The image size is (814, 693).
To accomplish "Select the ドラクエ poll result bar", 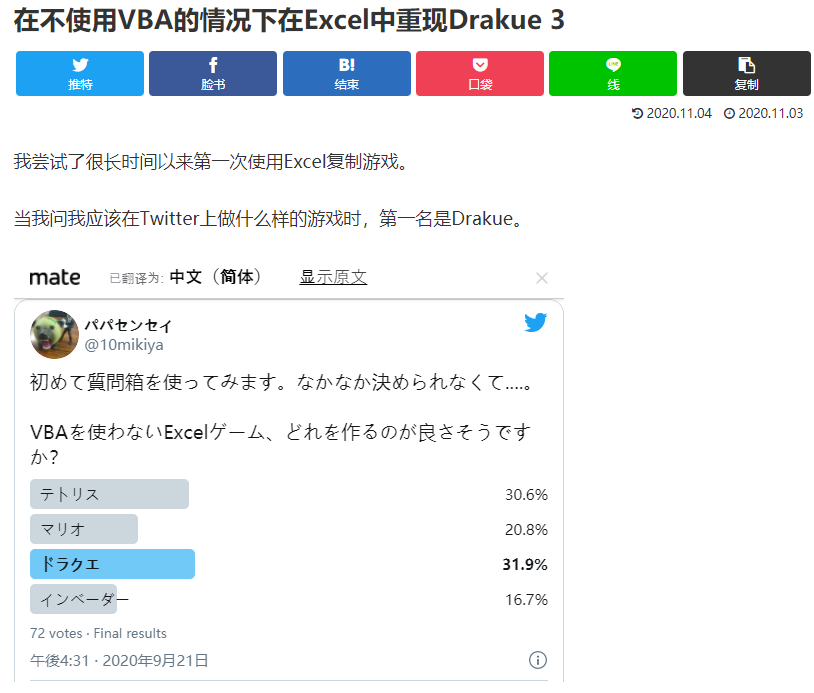I will (x=112, y=564).
